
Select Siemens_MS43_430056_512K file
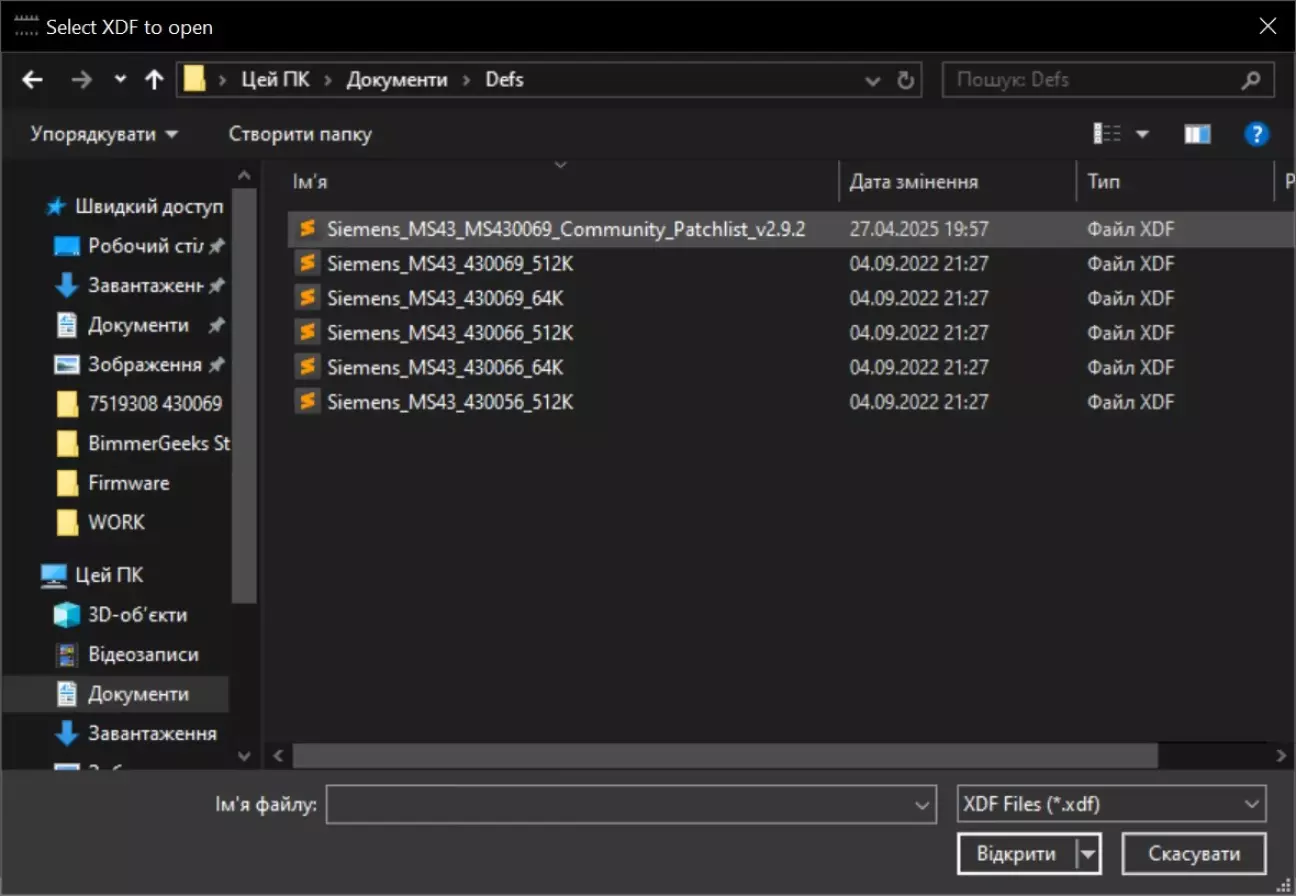click(x=450, y=402)
